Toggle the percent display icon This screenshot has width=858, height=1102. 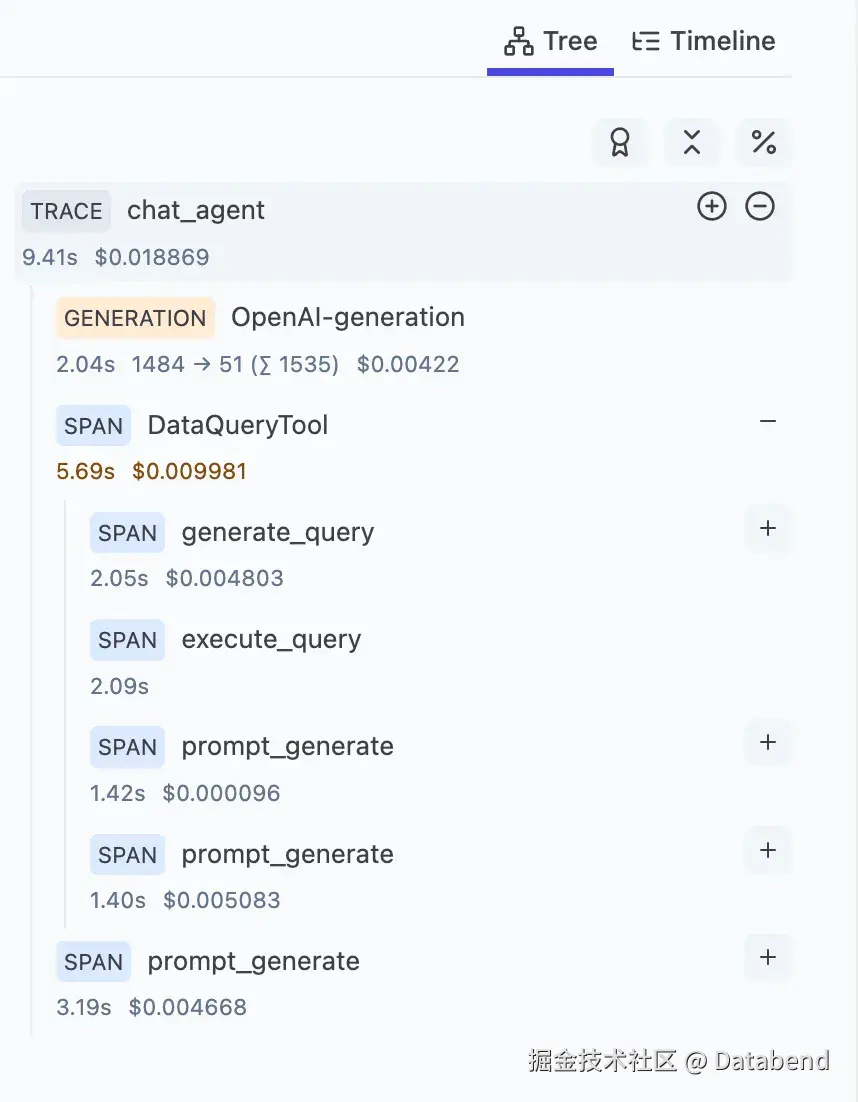[764, 142]
